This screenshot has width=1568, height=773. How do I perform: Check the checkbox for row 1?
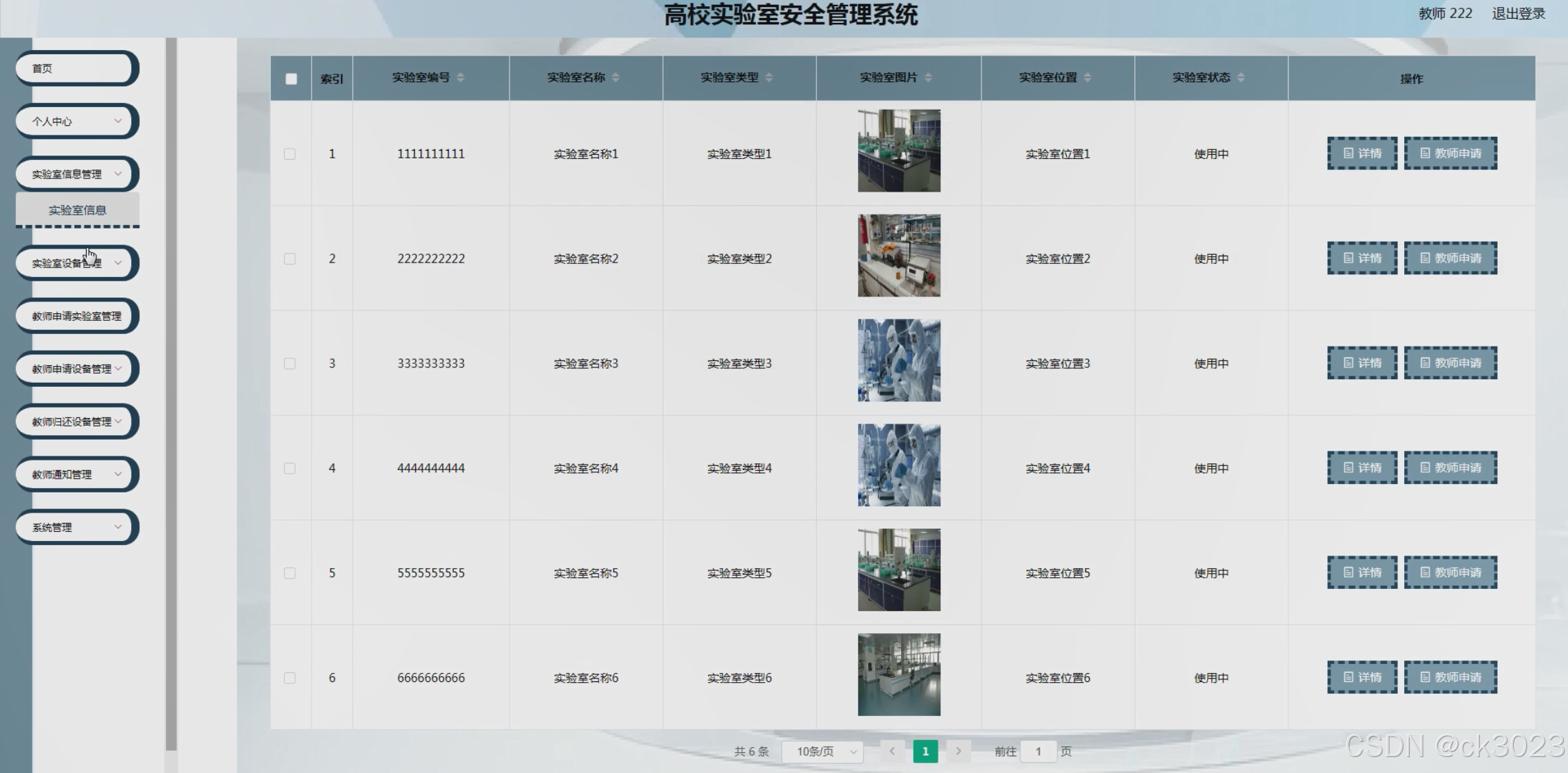coord(289,154)
